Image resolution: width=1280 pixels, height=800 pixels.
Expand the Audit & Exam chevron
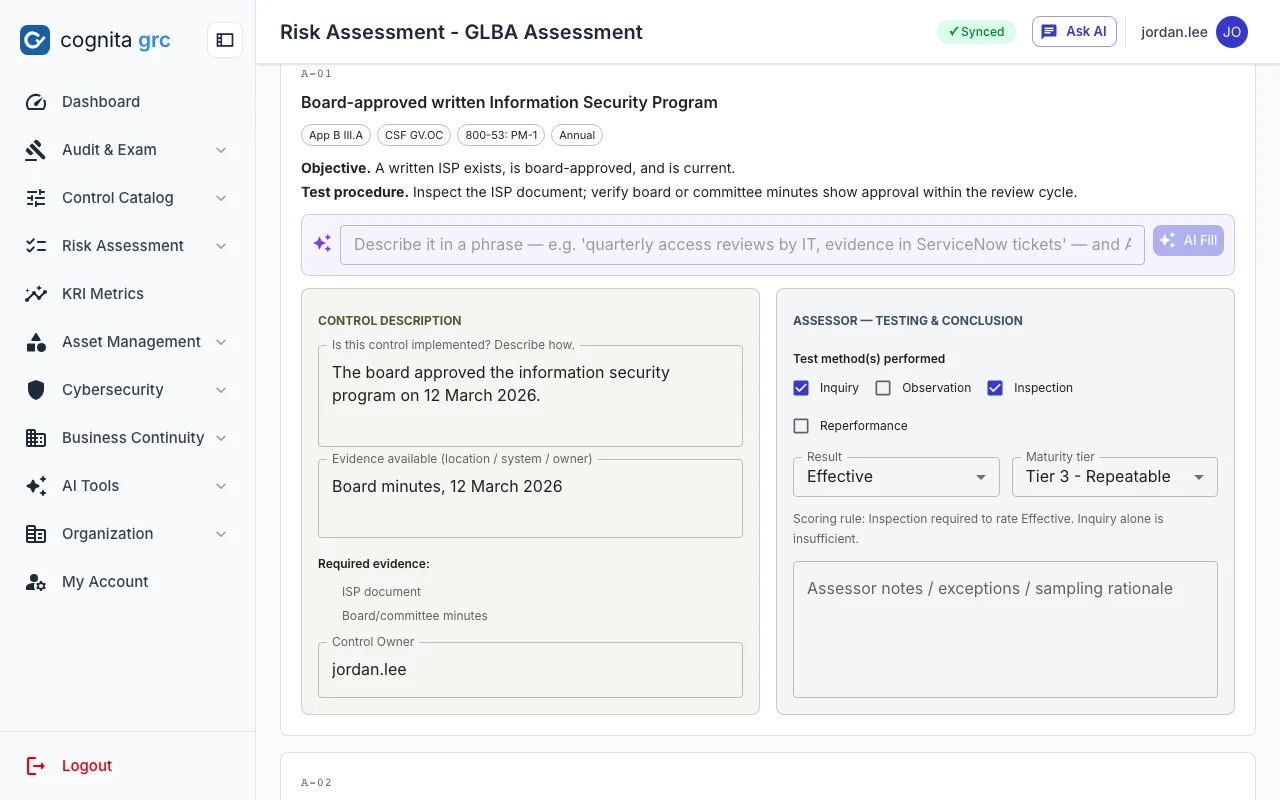(221, 150)
